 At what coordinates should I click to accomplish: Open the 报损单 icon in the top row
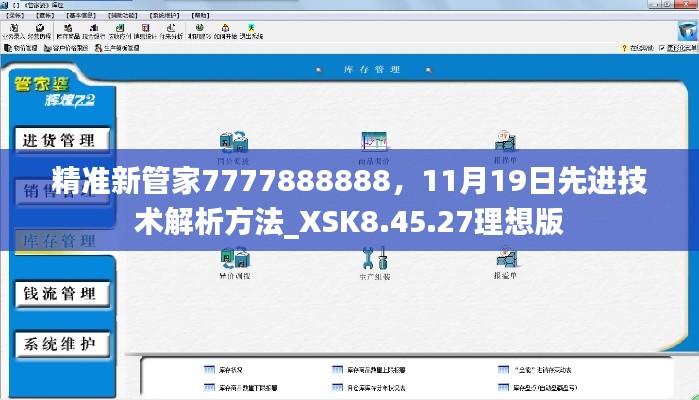coord(505,147)
